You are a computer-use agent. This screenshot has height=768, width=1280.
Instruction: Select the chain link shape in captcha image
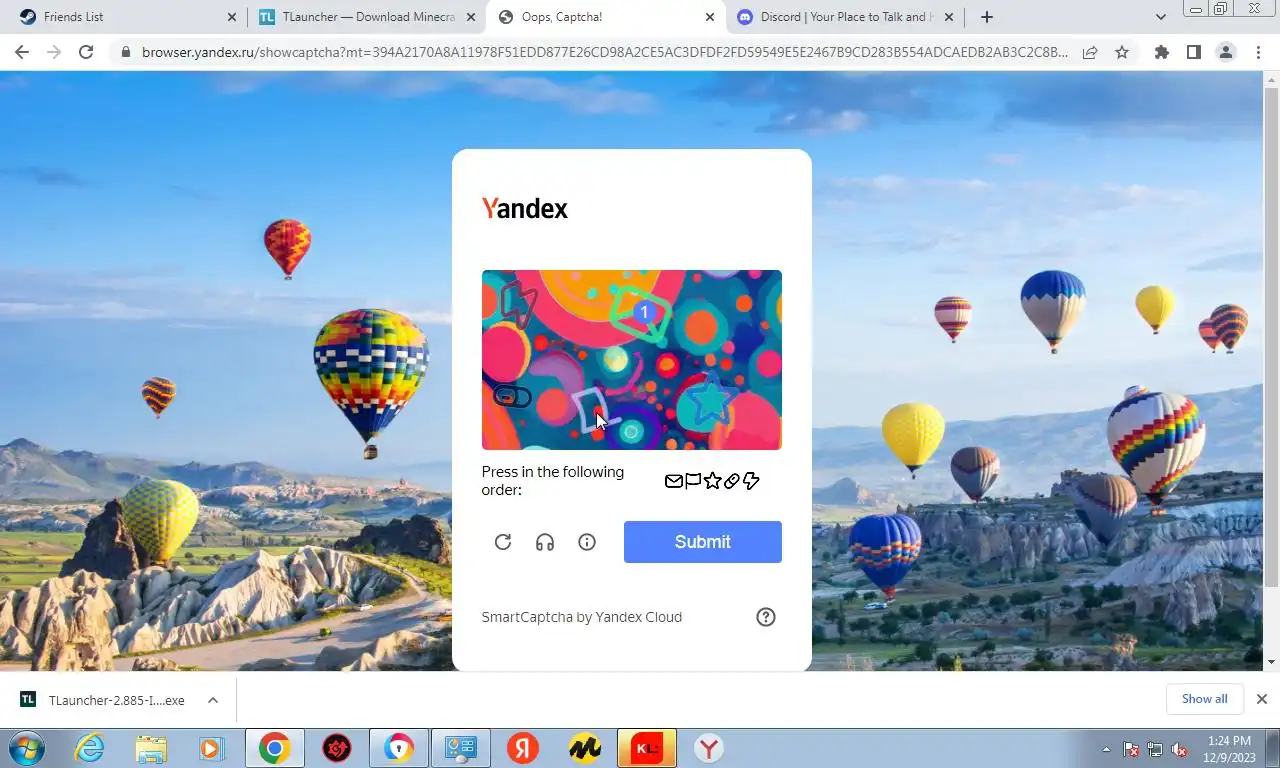pos(512,397)
